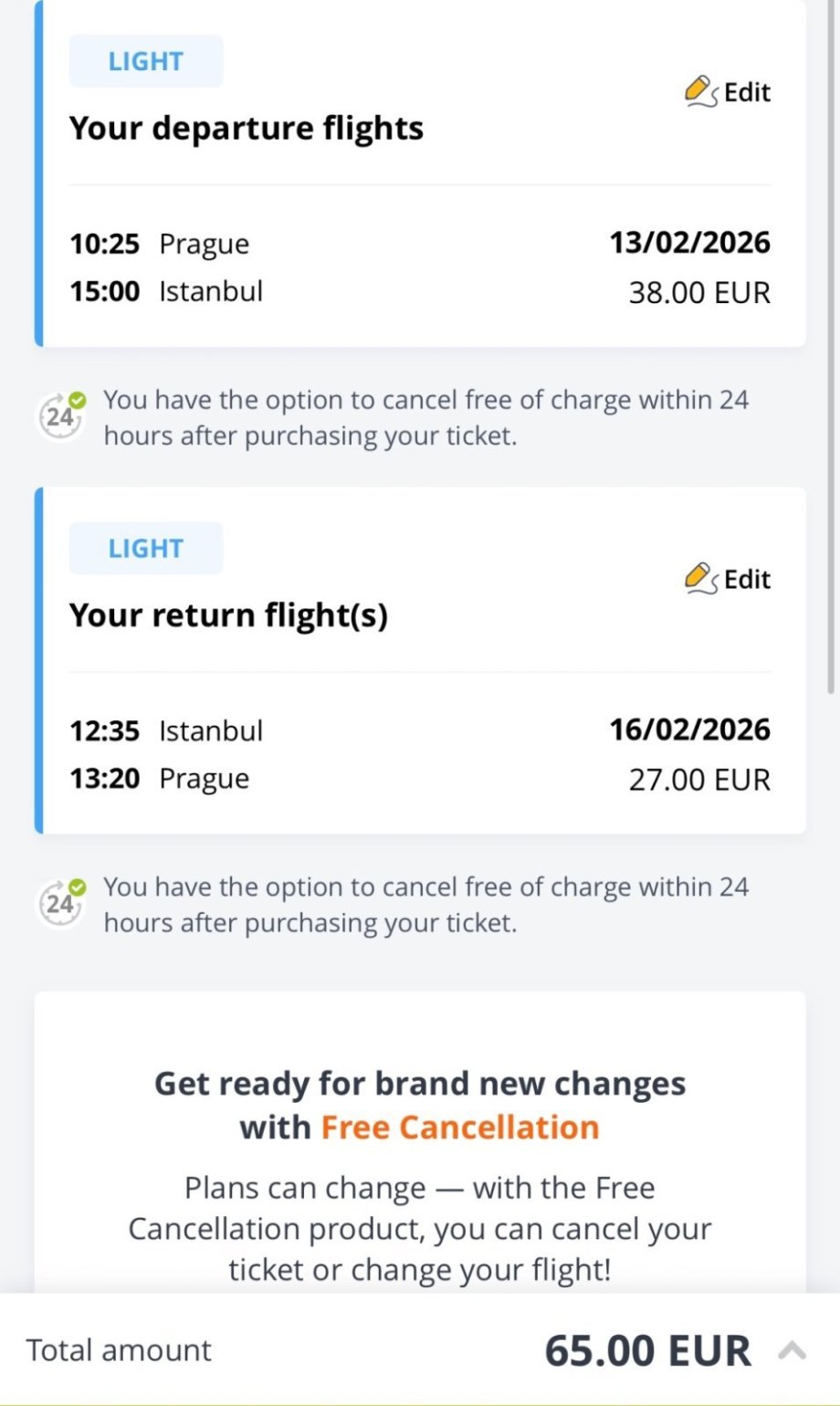Select the 13/02/2026 departure date
Image resolution: width=840 pixels, height=1406 pixels.
pyautogui.click(x=689, y=243)
